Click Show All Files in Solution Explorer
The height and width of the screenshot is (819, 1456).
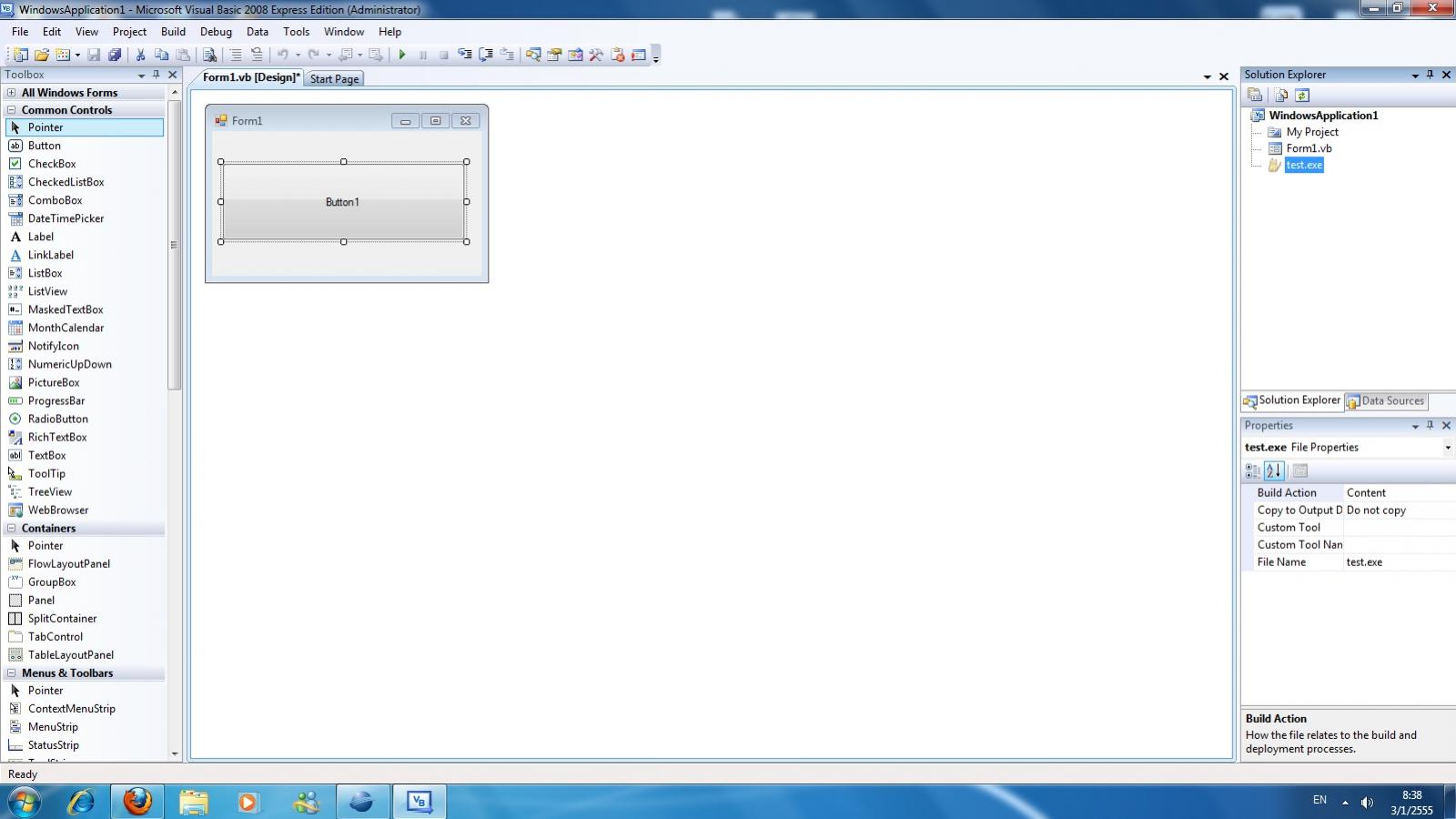click(x=1281, y=95)
